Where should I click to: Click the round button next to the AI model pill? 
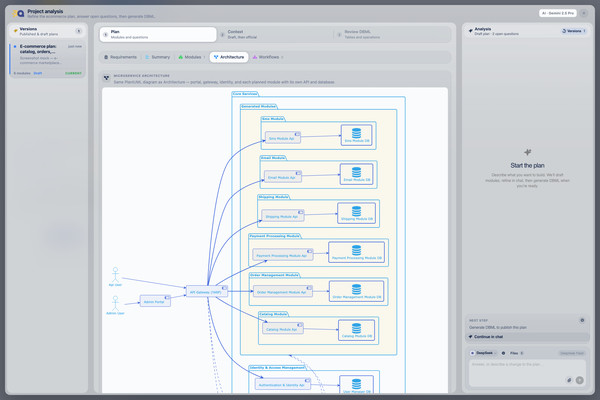pyautogui.click(x=584, y=13)
